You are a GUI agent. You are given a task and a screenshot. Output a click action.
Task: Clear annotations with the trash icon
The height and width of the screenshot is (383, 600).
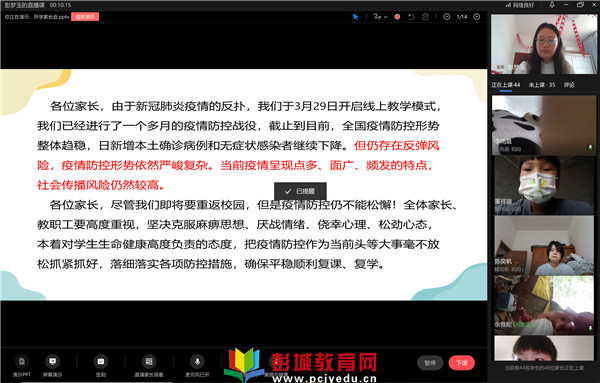[425, 17]
